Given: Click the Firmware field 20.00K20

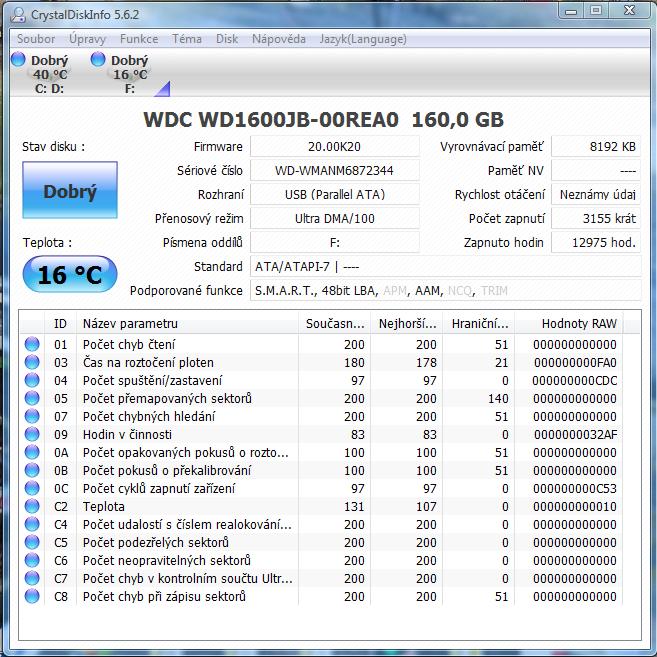Looking at the screenshot, I should click(x=334, y=147).
